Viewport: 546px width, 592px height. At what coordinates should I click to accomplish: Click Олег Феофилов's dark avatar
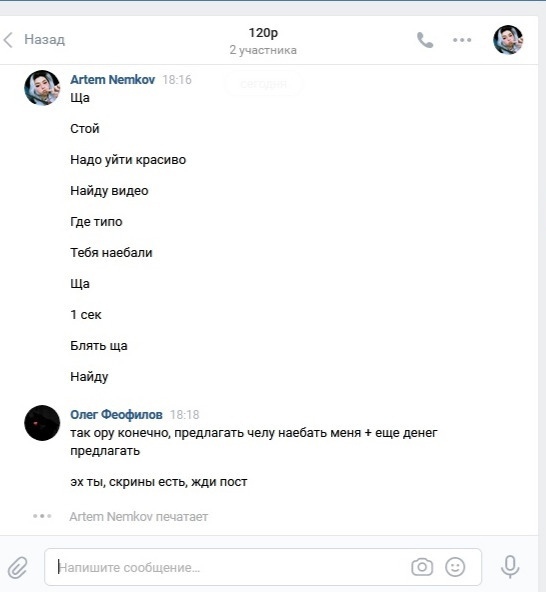click(x=42, y=423)
